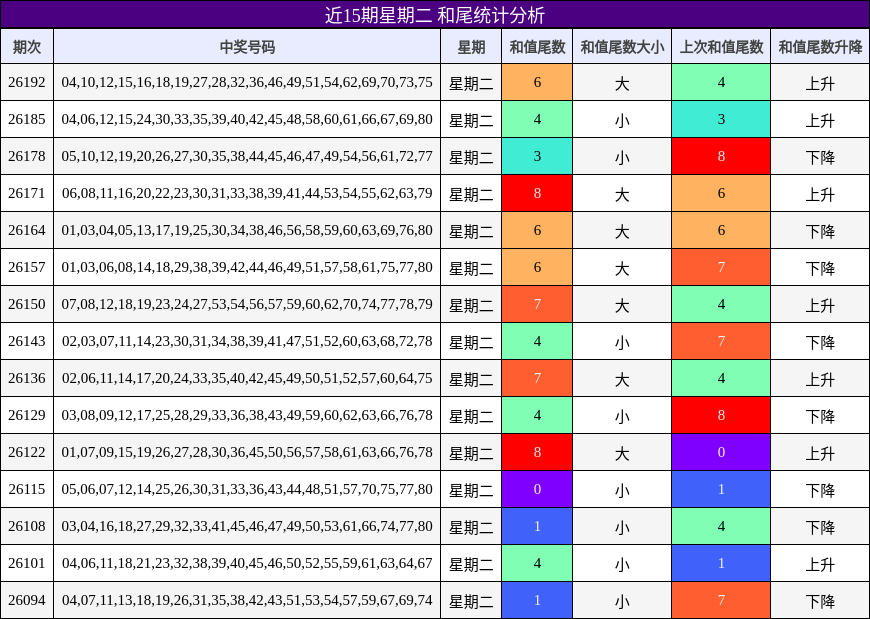
Task: Click orange 和值尾数 cell 6 in row 26192
Action: [x=537, y=82]
